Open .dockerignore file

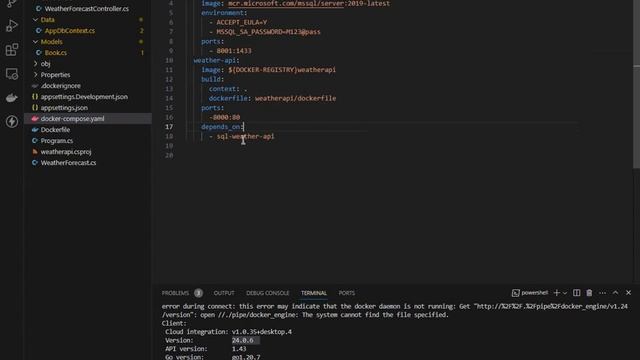60,86
